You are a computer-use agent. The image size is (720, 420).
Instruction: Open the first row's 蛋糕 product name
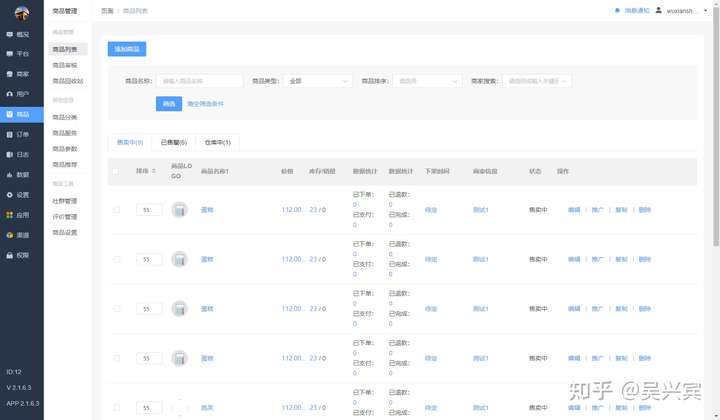[207, 210]
